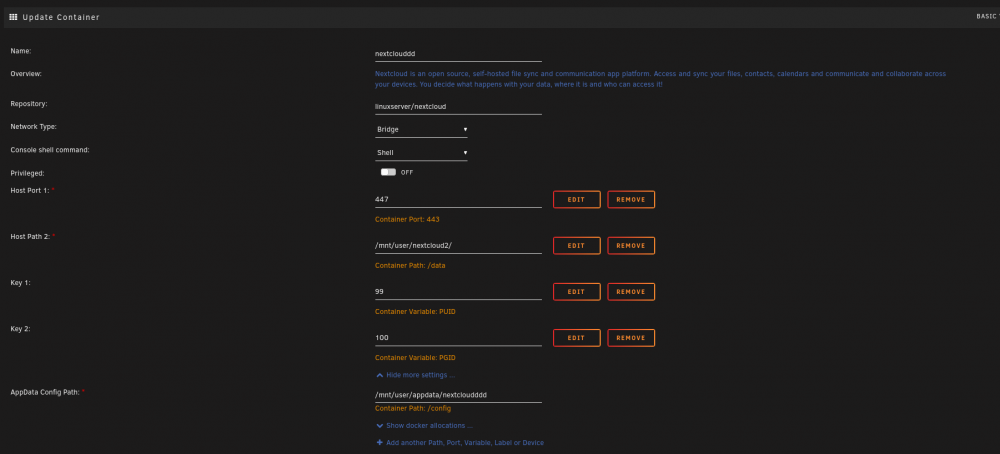Click the text Container Port: 443
1000x454 pixels.
point(408,219)
